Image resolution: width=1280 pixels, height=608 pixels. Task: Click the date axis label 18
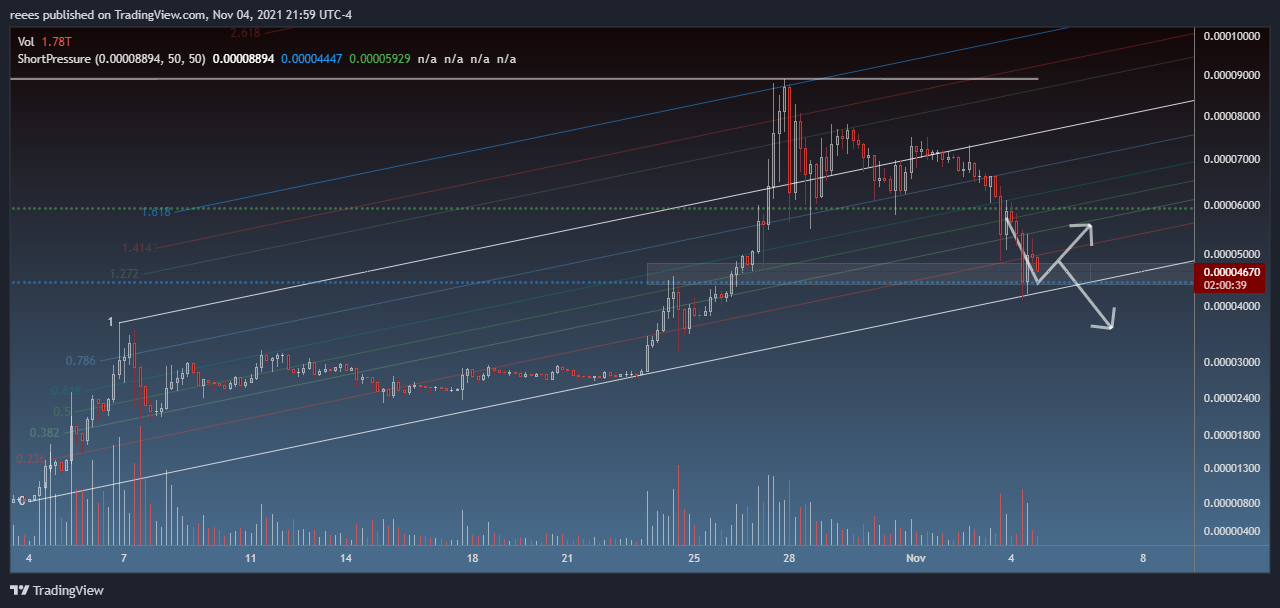(x=472, y=558)
